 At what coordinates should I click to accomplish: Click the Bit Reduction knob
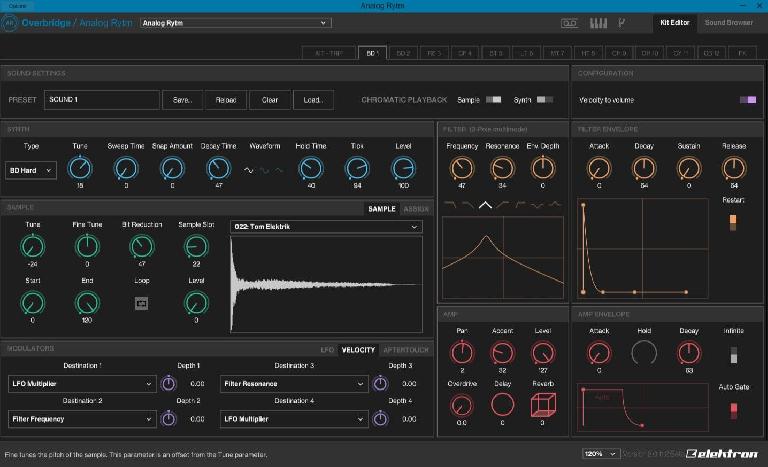click(142, 246)
